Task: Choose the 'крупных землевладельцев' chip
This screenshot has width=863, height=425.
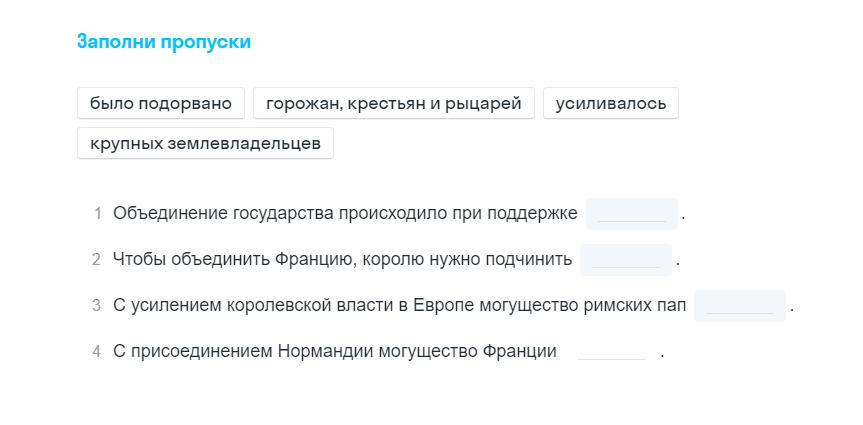Action: 205,143
